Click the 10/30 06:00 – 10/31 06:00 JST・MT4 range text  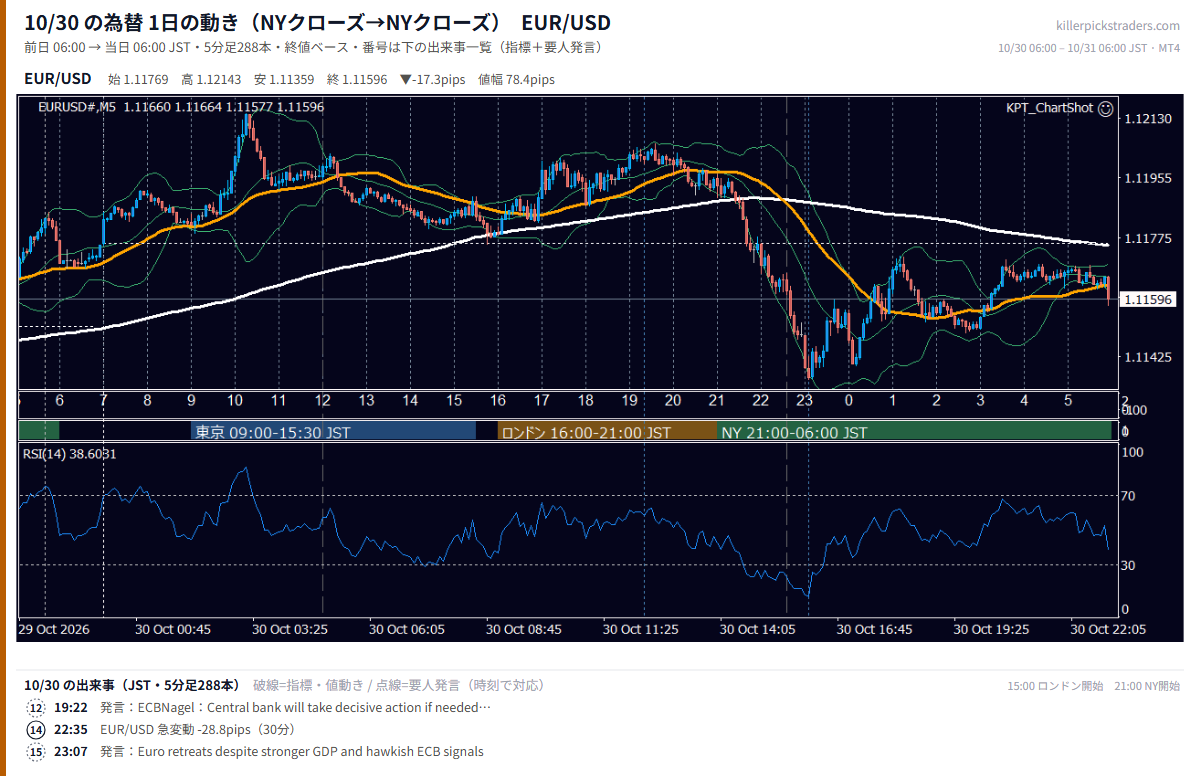[x=1089, y=48]
